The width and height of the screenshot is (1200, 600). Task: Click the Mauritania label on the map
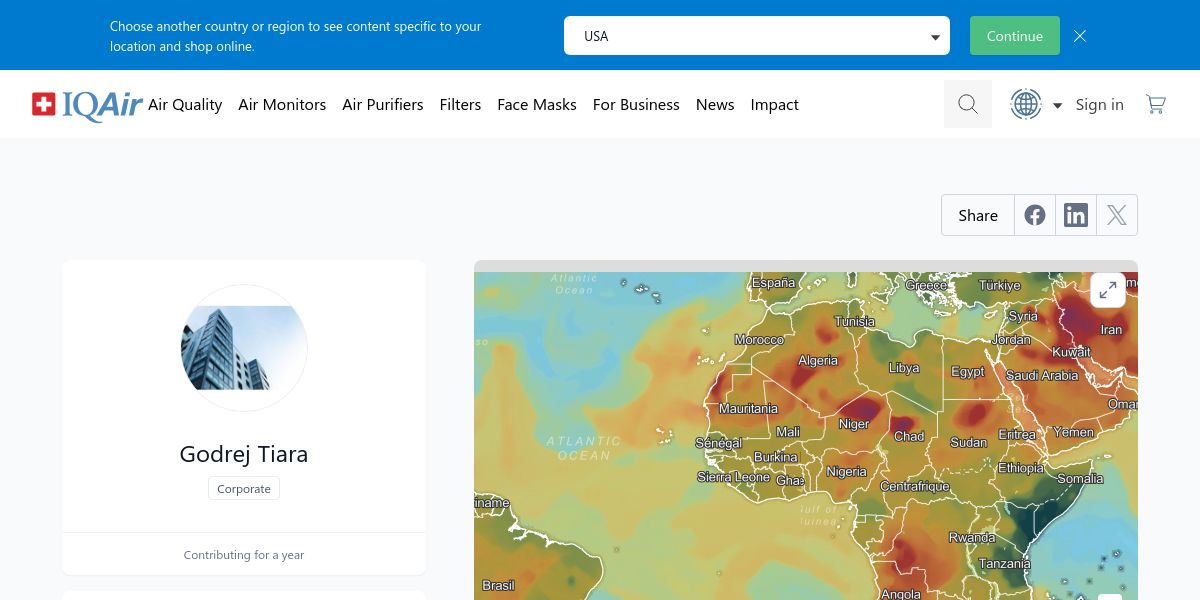748,409
